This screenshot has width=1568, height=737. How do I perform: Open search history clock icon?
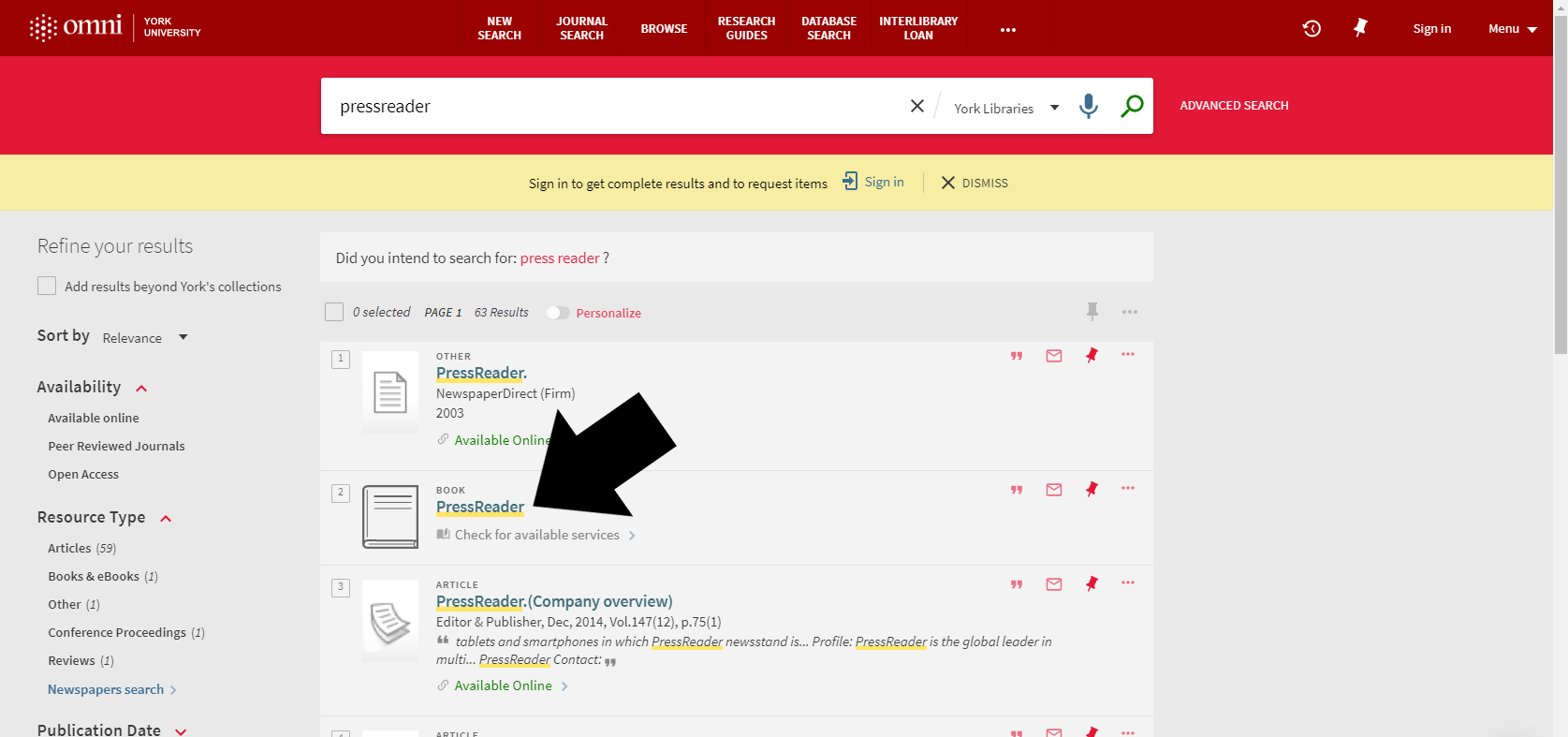click(x=1312, y=28)
